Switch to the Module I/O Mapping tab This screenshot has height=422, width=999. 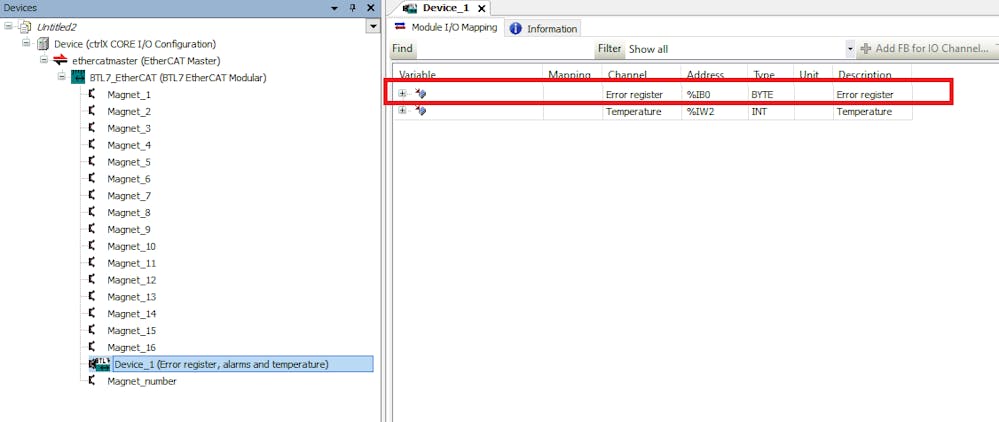(446, 27)
